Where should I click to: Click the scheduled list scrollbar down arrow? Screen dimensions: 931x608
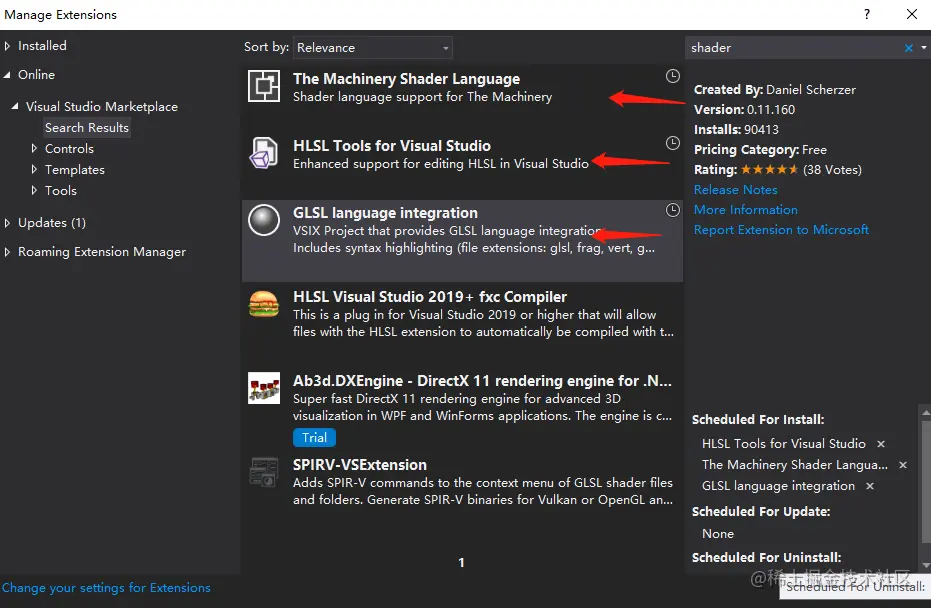pyautogui.click(x=926, y=566)
